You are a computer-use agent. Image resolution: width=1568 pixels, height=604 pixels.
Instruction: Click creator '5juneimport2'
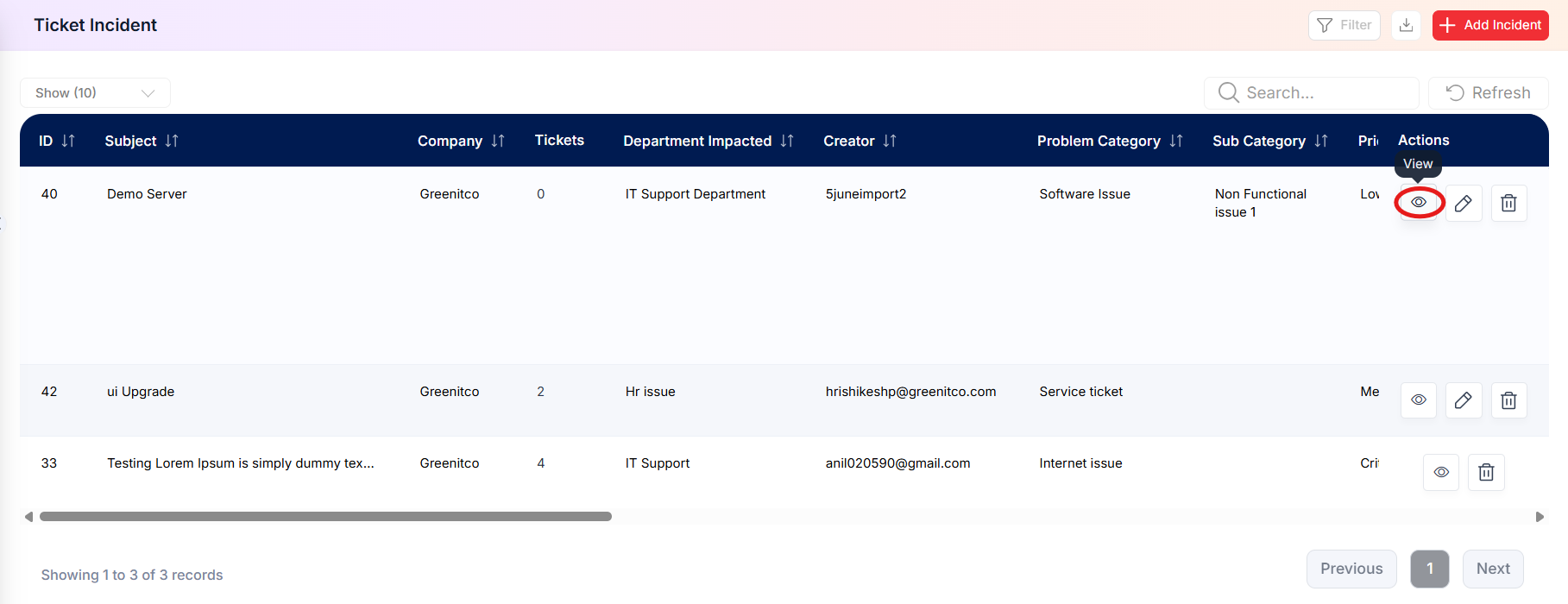point(866,194)
